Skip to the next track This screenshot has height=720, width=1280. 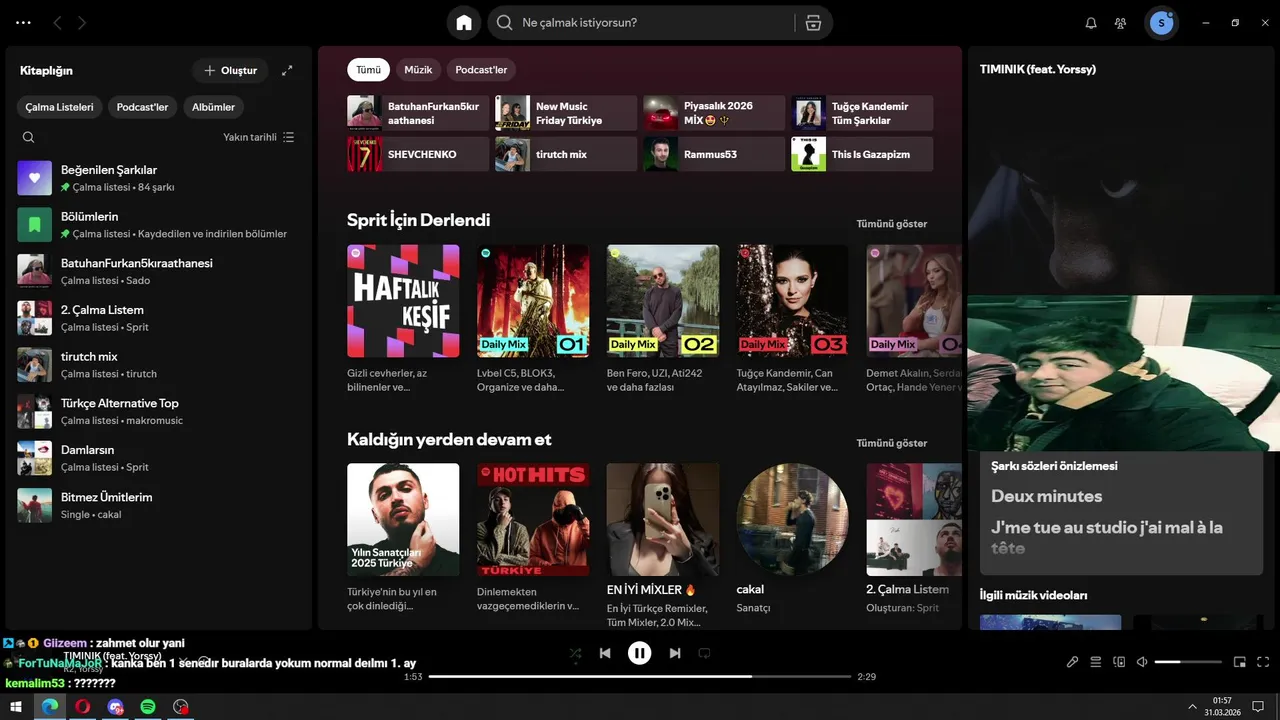pyautogui.click(x=675, y=653)
